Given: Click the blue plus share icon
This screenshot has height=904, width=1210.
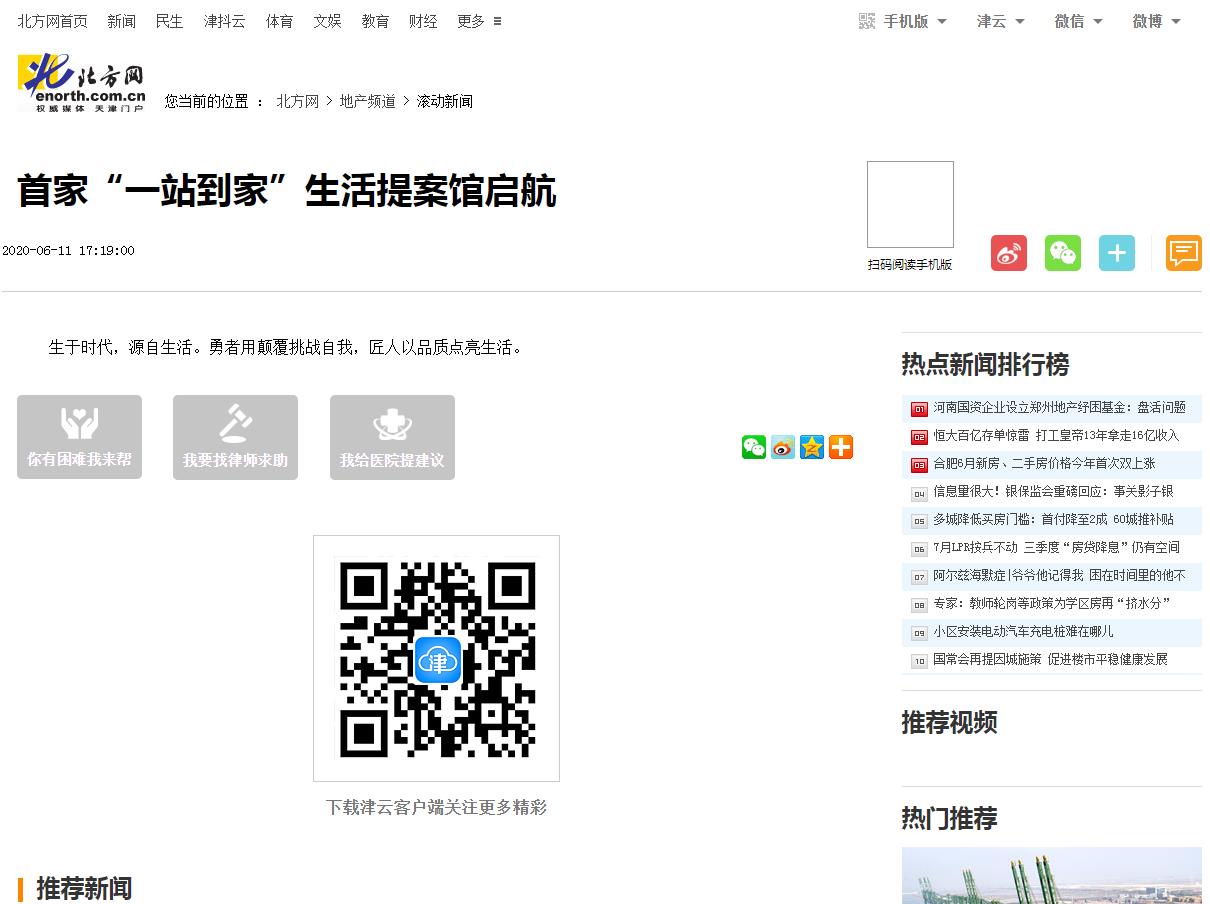Looking at the screenshot, I should [x=1117, y=253].
